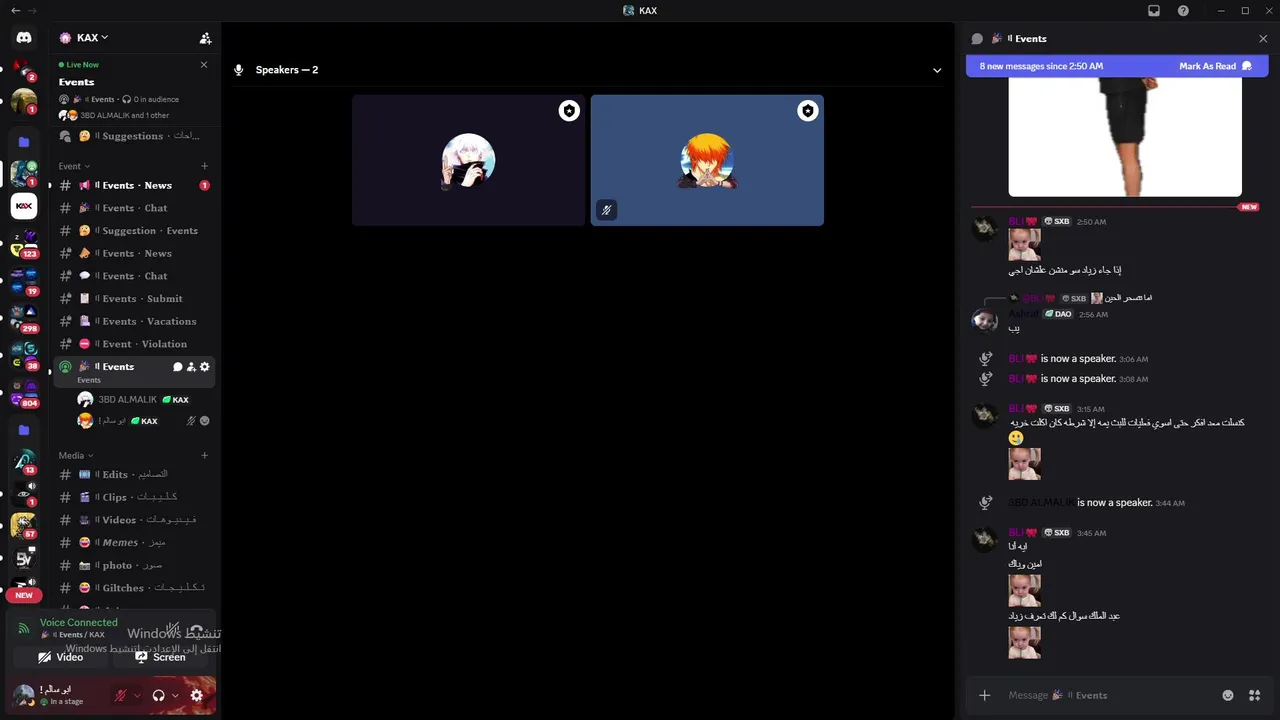Open the KAX server icon in sidebar
The image size is (1280, 720).
click(24, 206)
